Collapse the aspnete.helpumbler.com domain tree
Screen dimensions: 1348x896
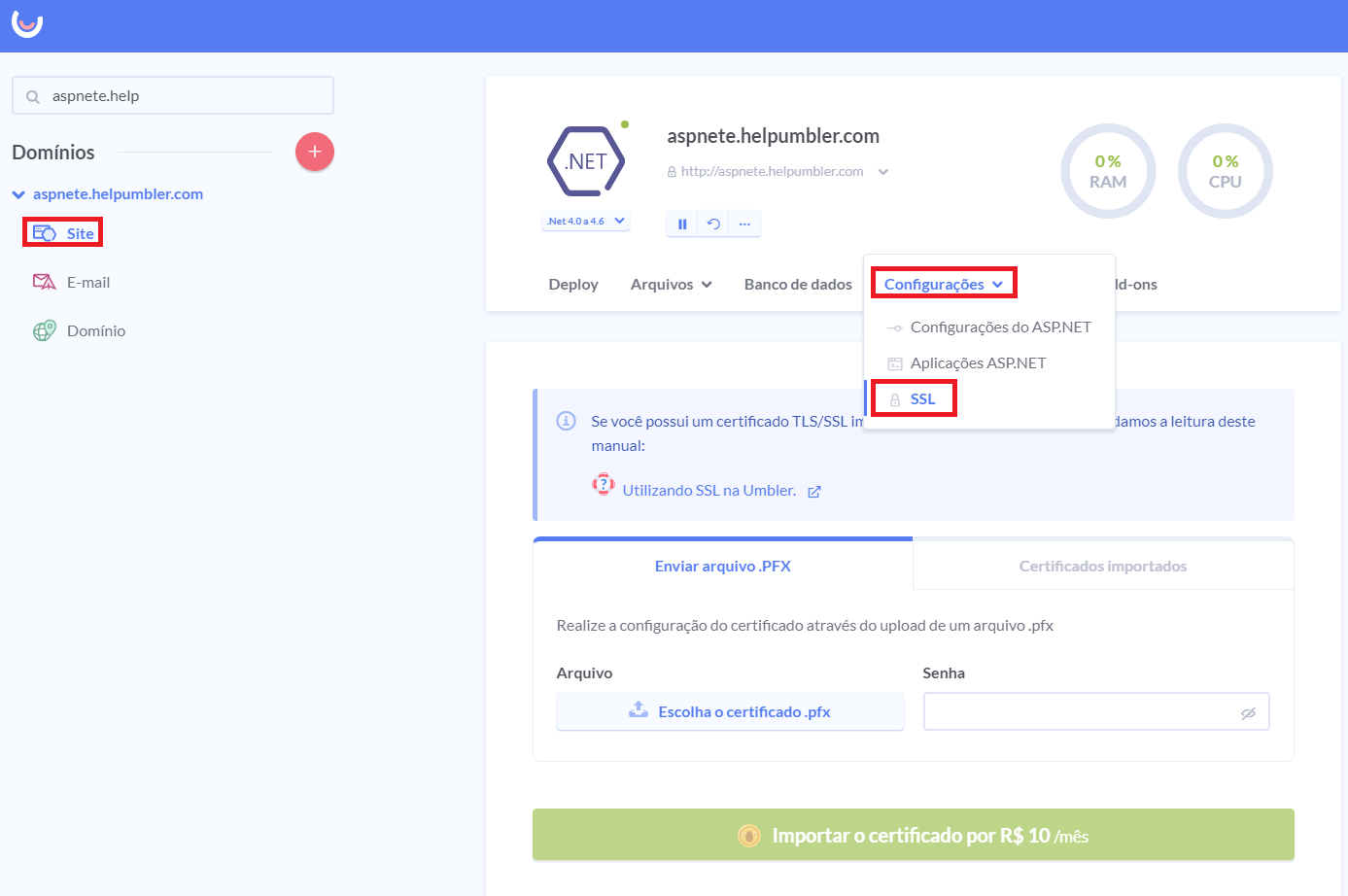(18, 194)
